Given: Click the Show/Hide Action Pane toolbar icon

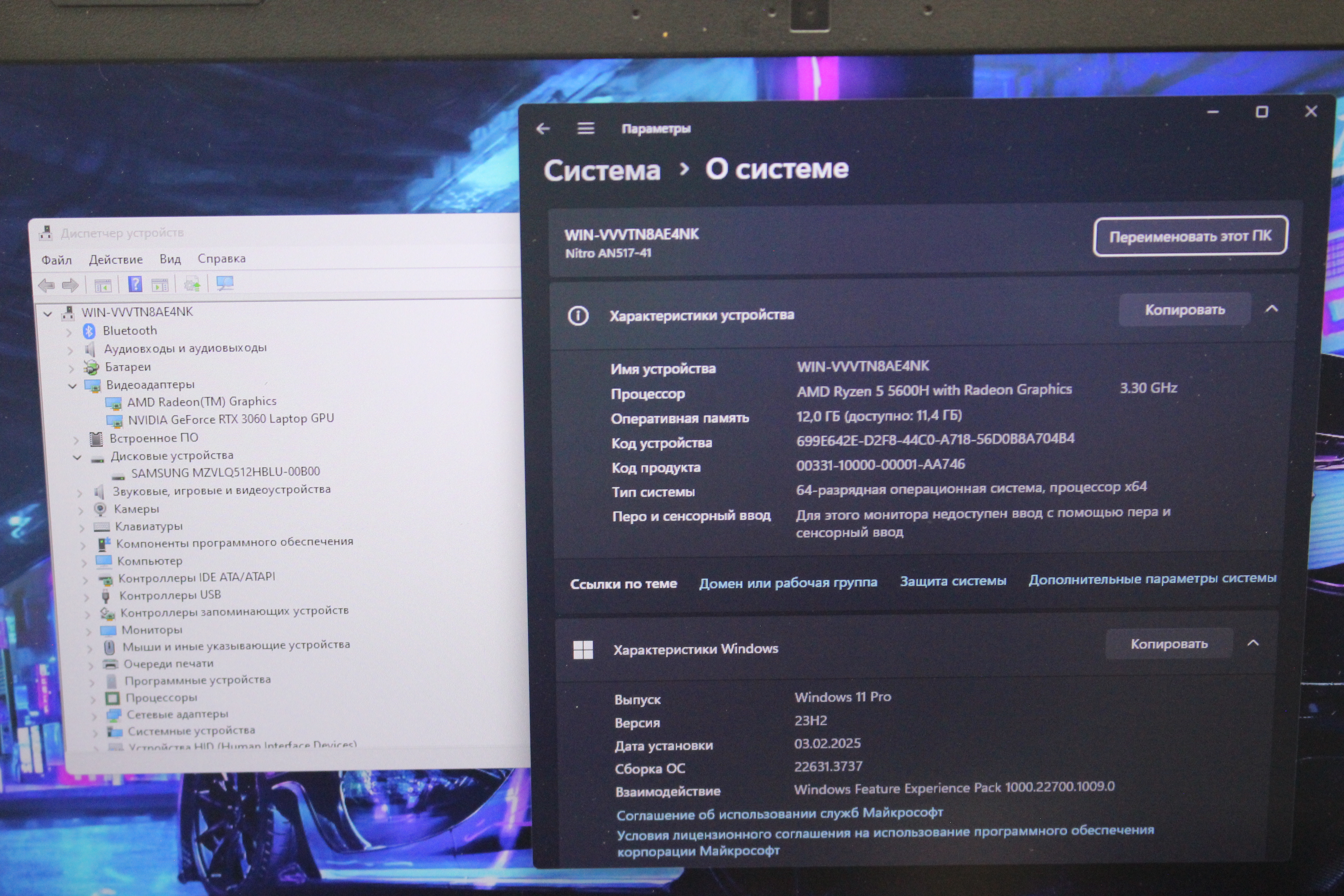Looking at the screenshot, I should [x=160, y=285].
